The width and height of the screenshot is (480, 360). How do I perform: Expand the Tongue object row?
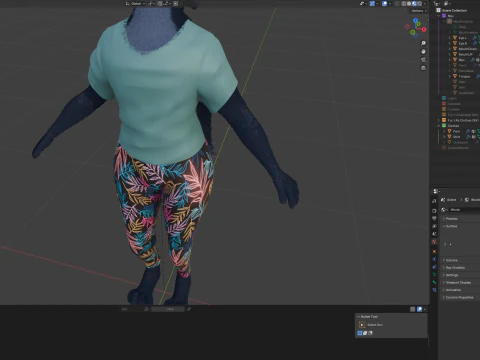coord(449,76)
